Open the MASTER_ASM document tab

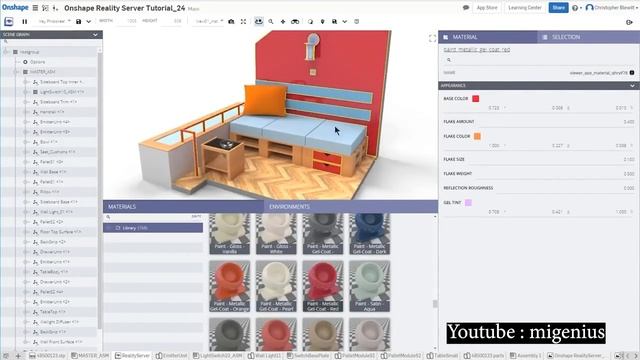[x=90, y=356]
